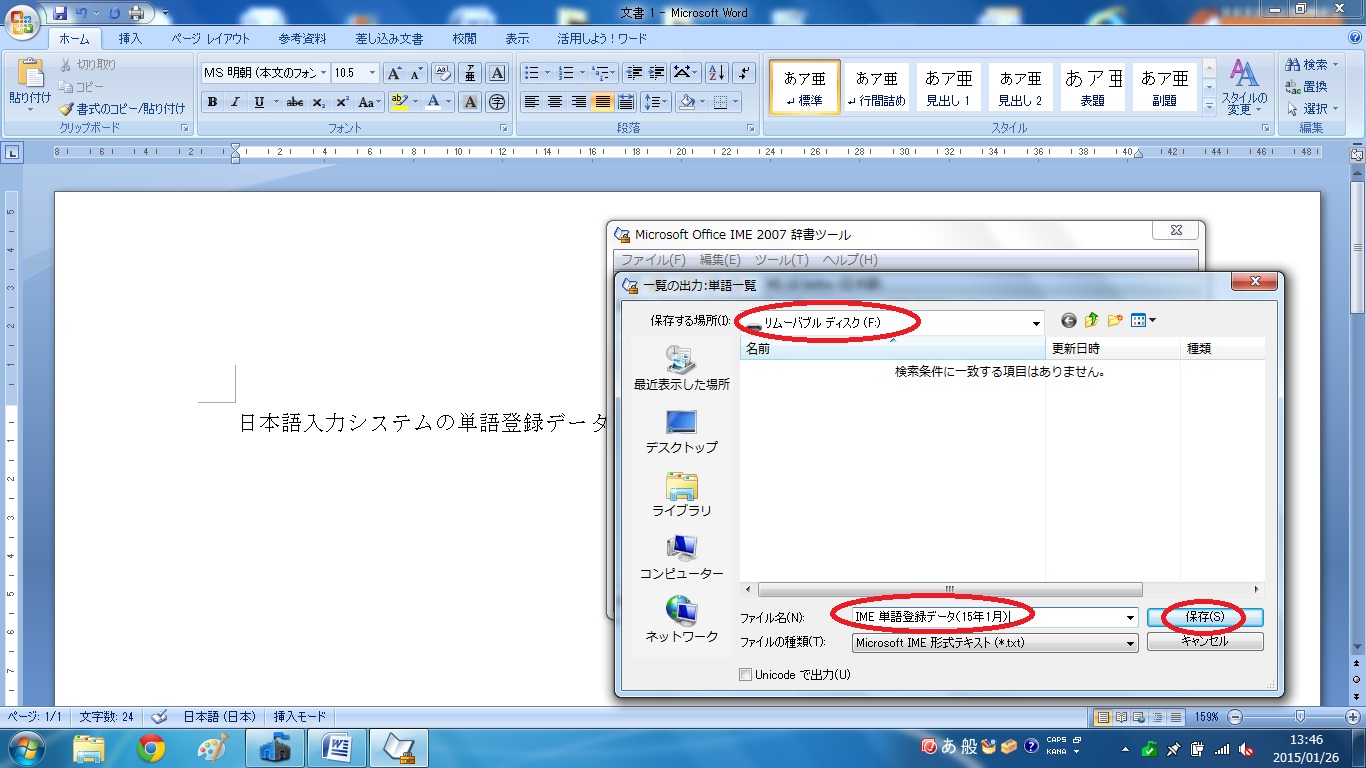This screenshot has width=1366, height=768.
Task: Open the font name dropdown
Action: pyautogui.click(x=323, y=73)
